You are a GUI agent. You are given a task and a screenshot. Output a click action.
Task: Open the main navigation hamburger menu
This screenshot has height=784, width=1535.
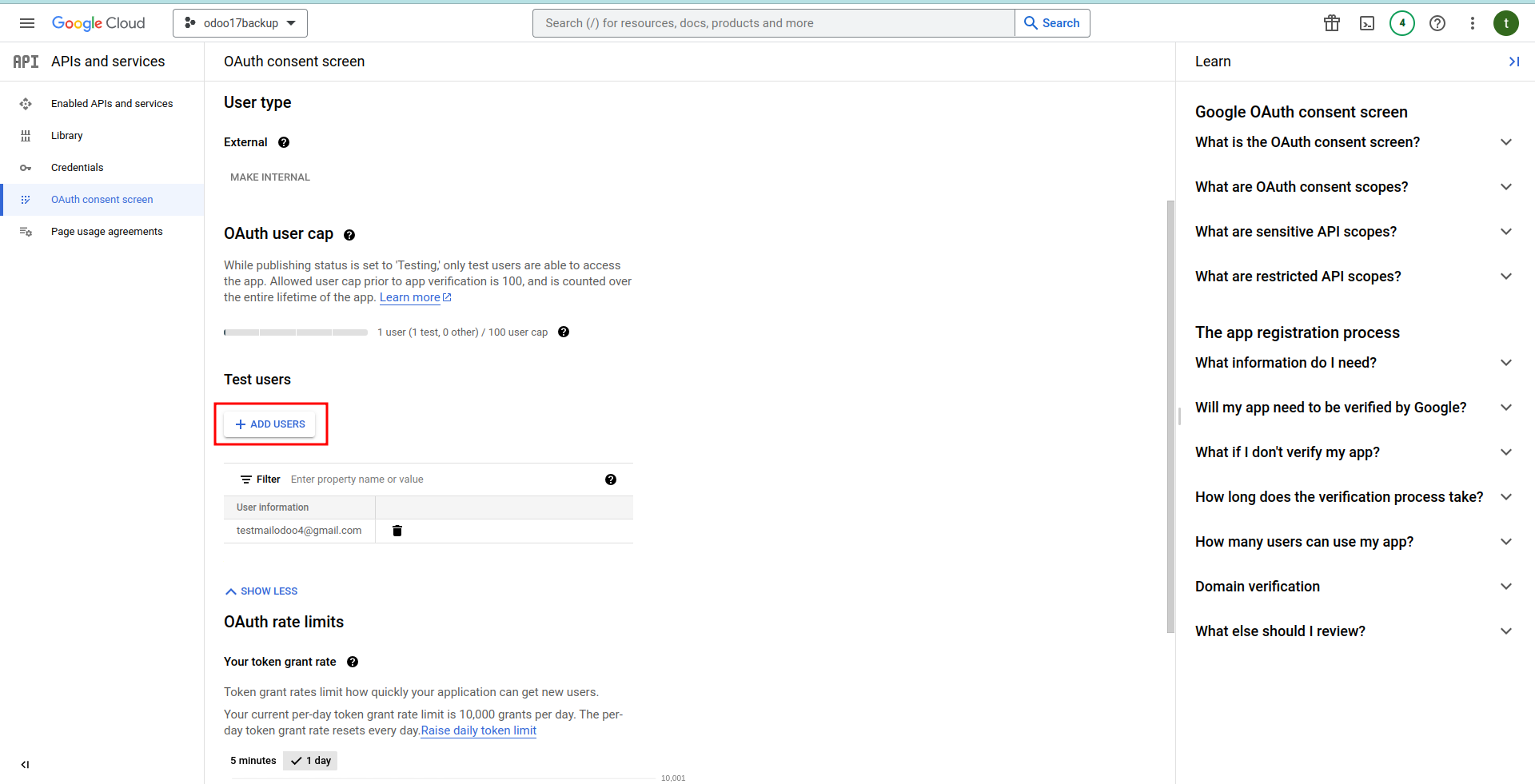[x=27, y=23]
